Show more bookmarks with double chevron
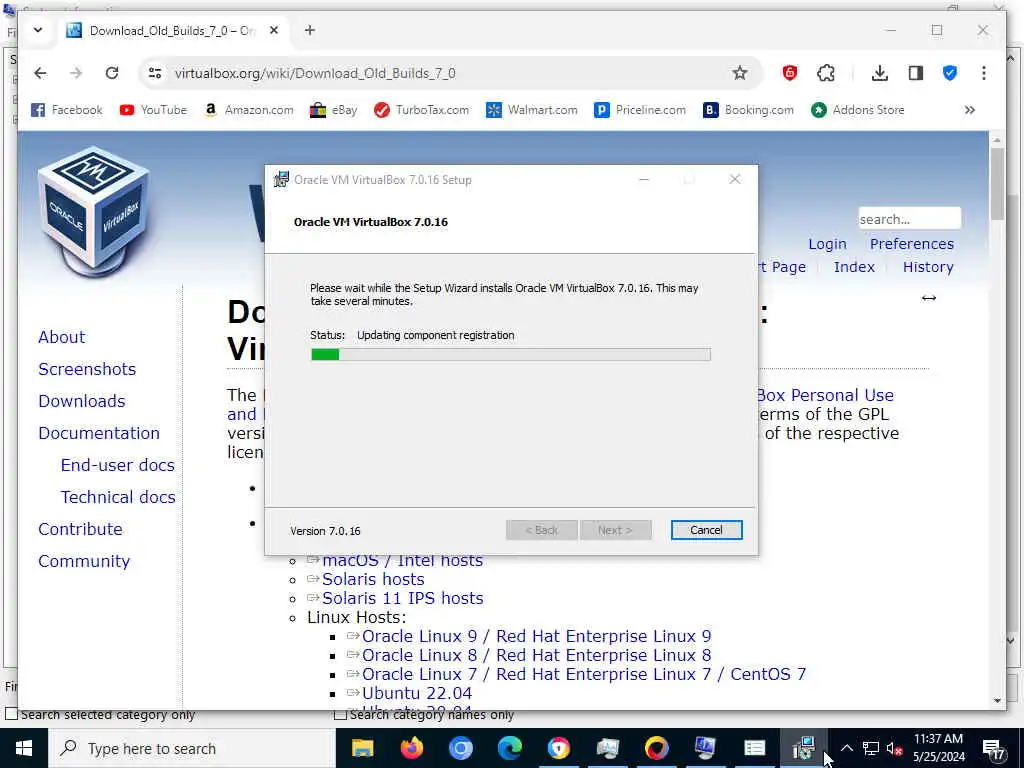Image resolution: width=1024 pixels, height=768 pixels. click(970, 110)
